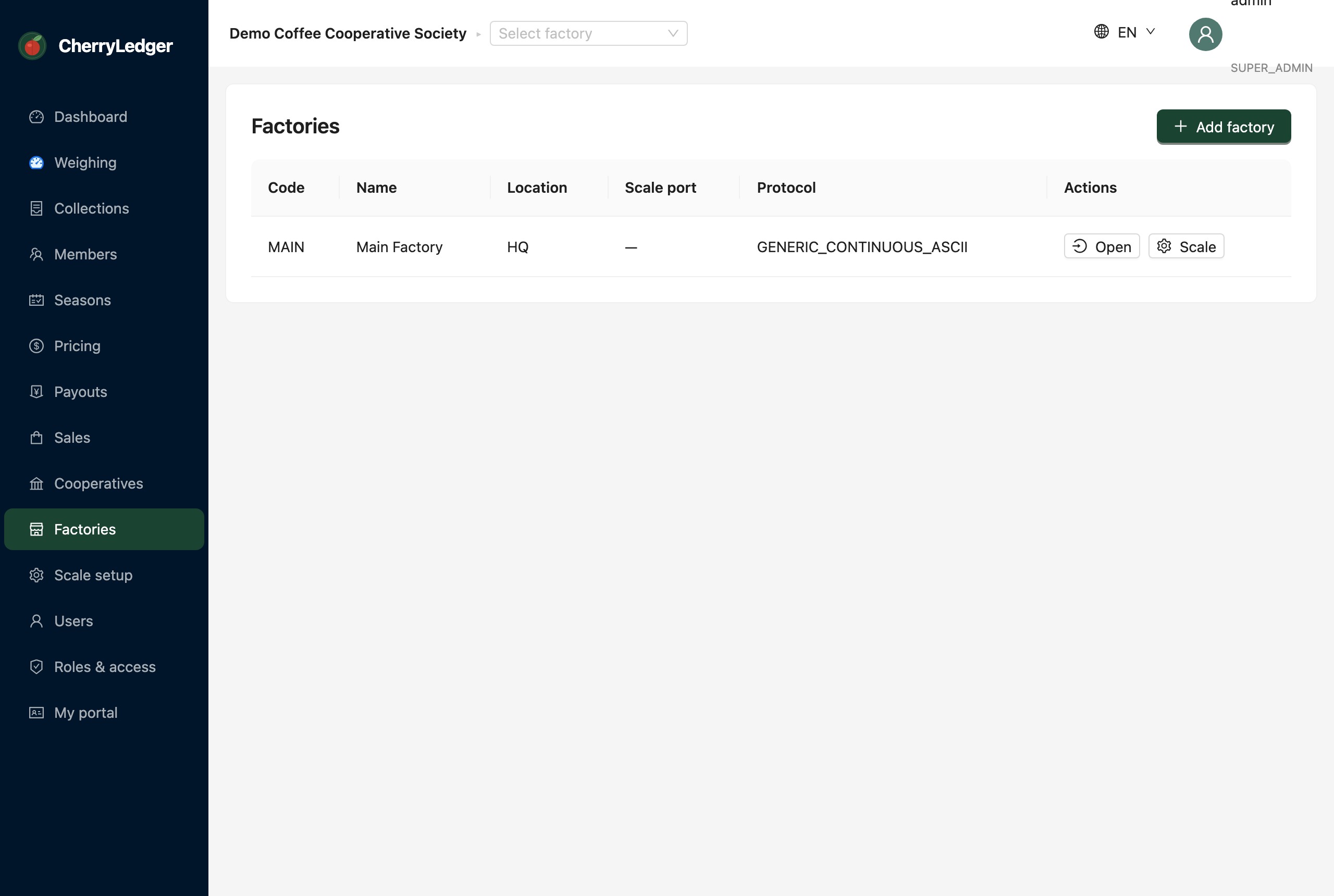Click the Collections receipt icon
This screenshot has height=896, width=1334.
click(x=36, y=208)
